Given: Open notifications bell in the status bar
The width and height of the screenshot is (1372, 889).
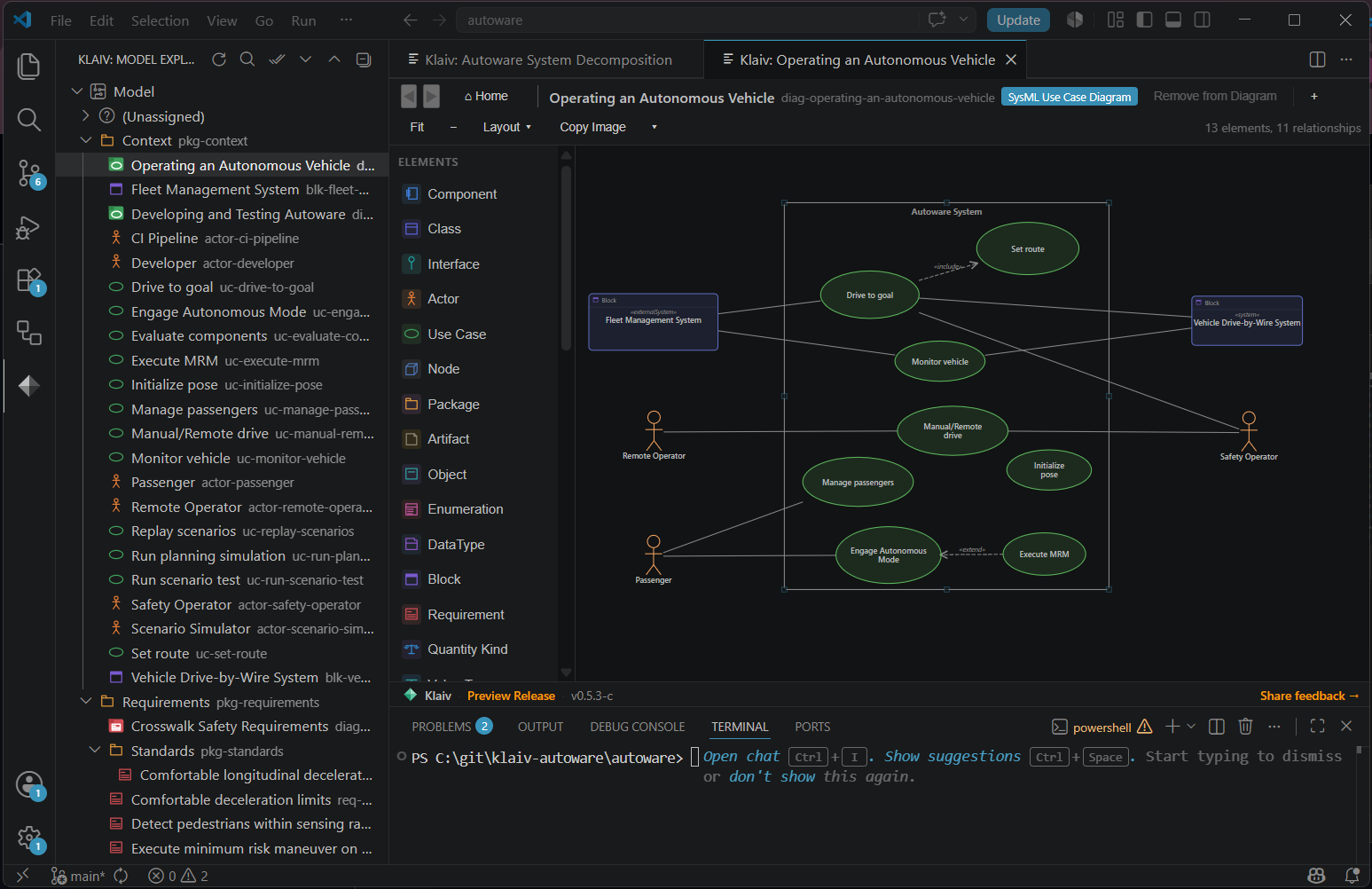Looking at the screenshot, I should (x=1352, y=876).
